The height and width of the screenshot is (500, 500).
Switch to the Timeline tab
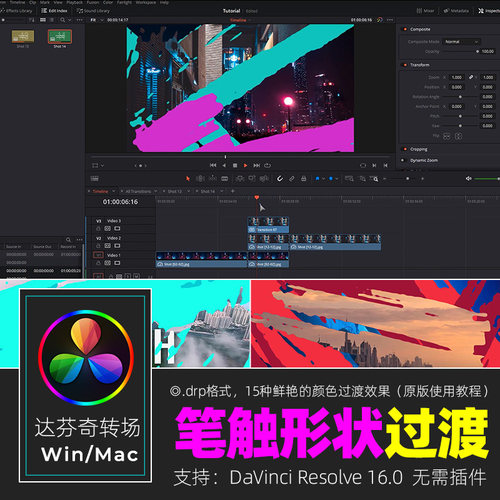click(101, 191)
